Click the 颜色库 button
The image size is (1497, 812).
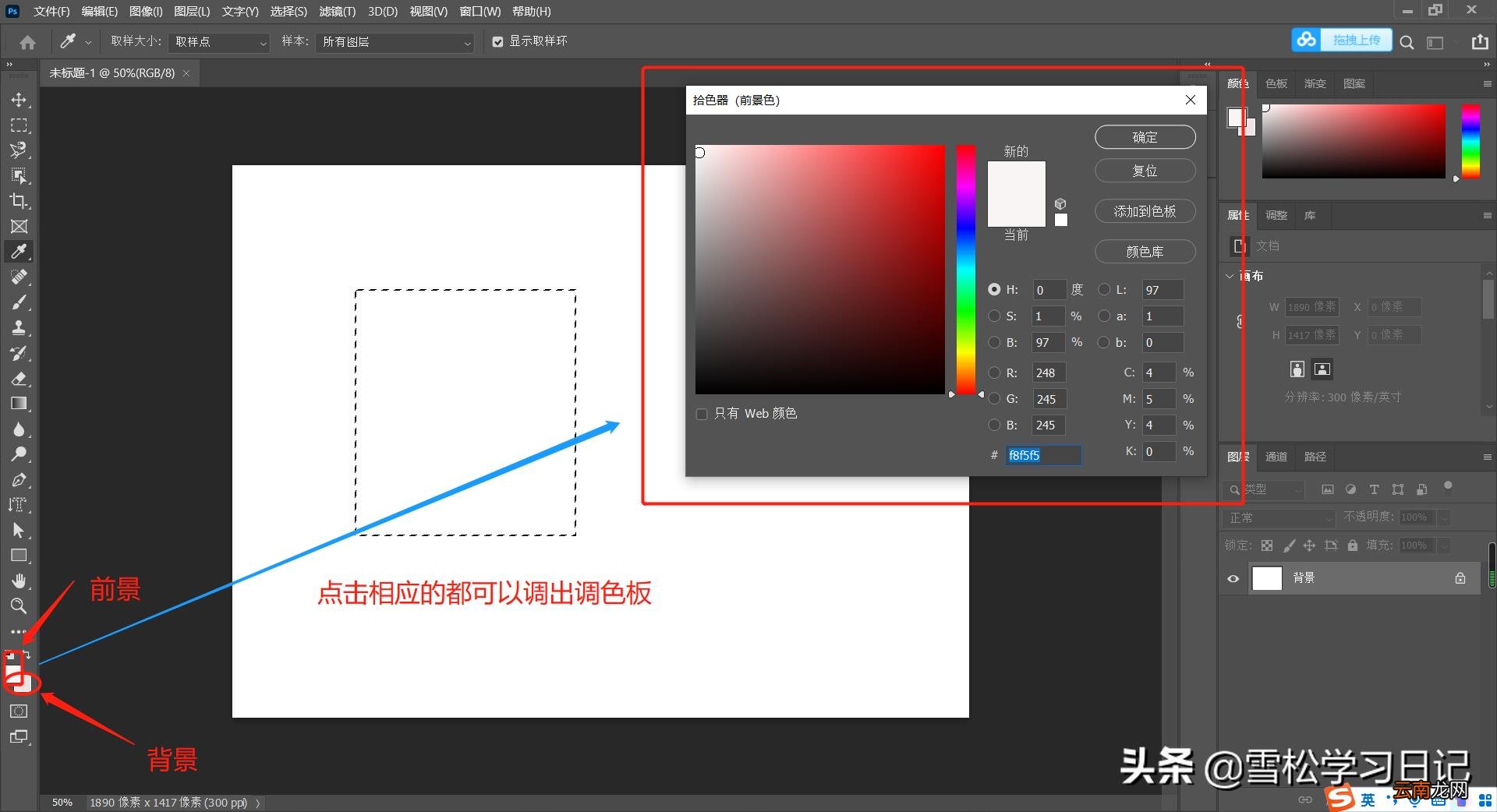point(1145,252)
